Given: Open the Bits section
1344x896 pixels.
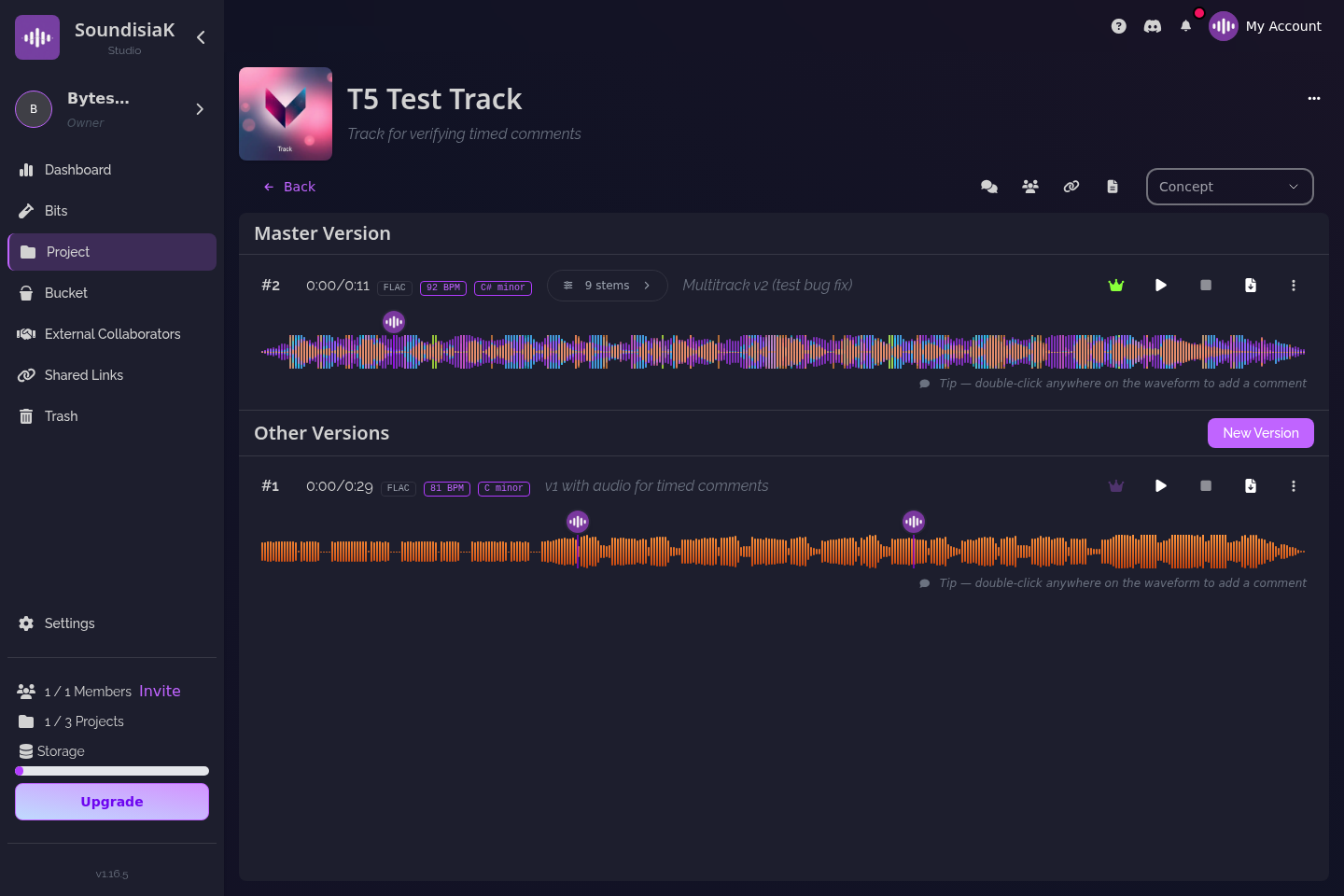Looking at the screenshot, I should point(112,211).
